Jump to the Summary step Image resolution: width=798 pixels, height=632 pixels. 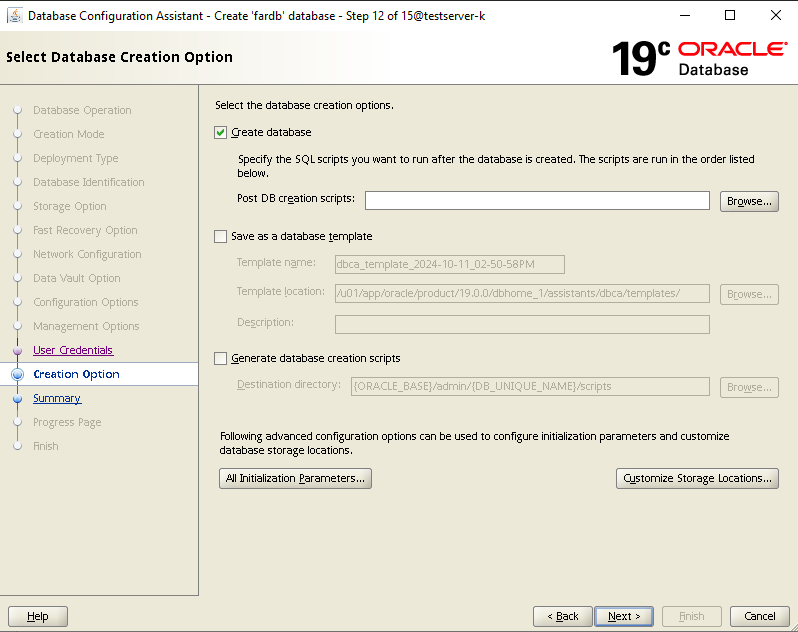(x=57, y=398)
